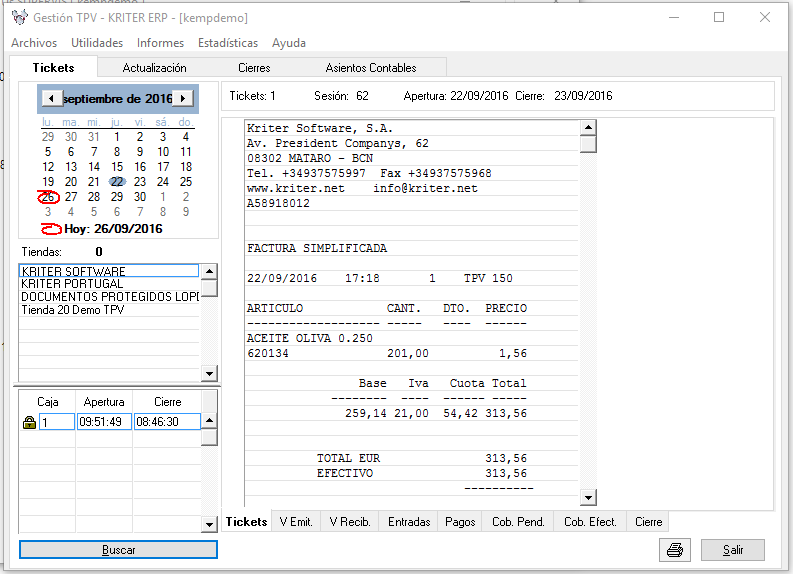Open the Pagos bottom tab
The image size is (793, 574).
[460, 522]
